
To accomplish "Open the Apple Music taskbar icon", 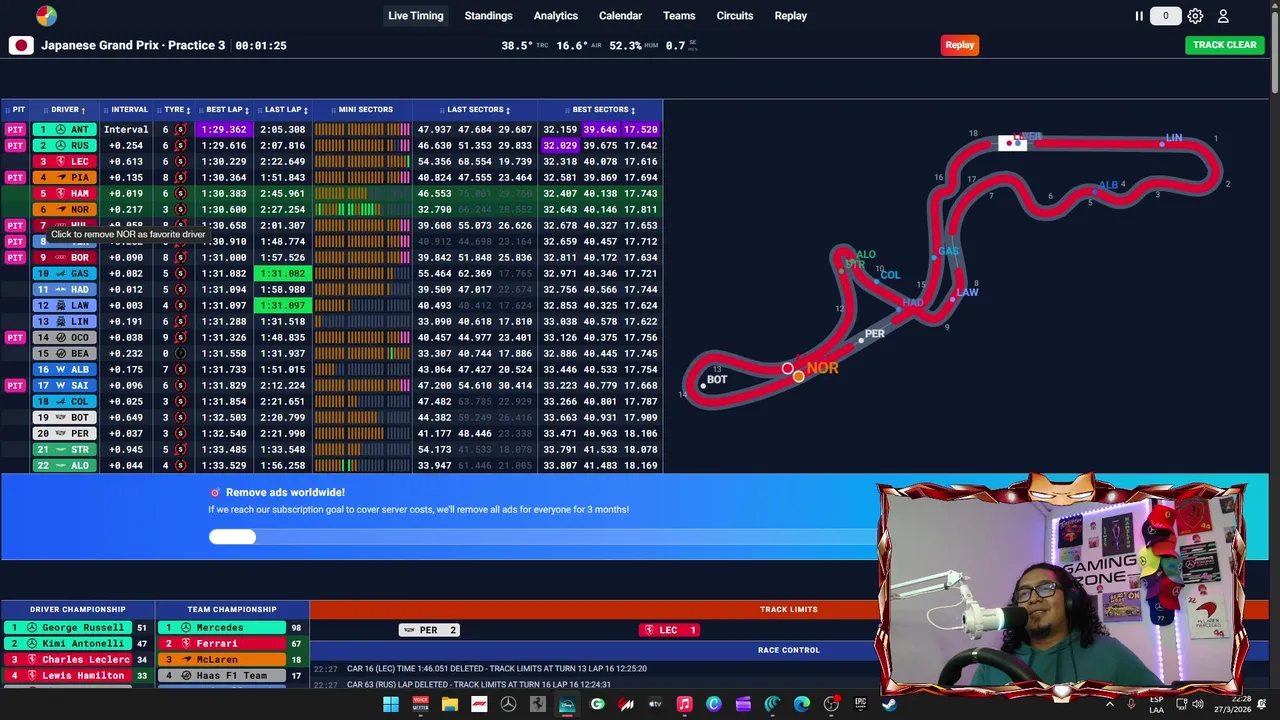I will coord(684,704).
